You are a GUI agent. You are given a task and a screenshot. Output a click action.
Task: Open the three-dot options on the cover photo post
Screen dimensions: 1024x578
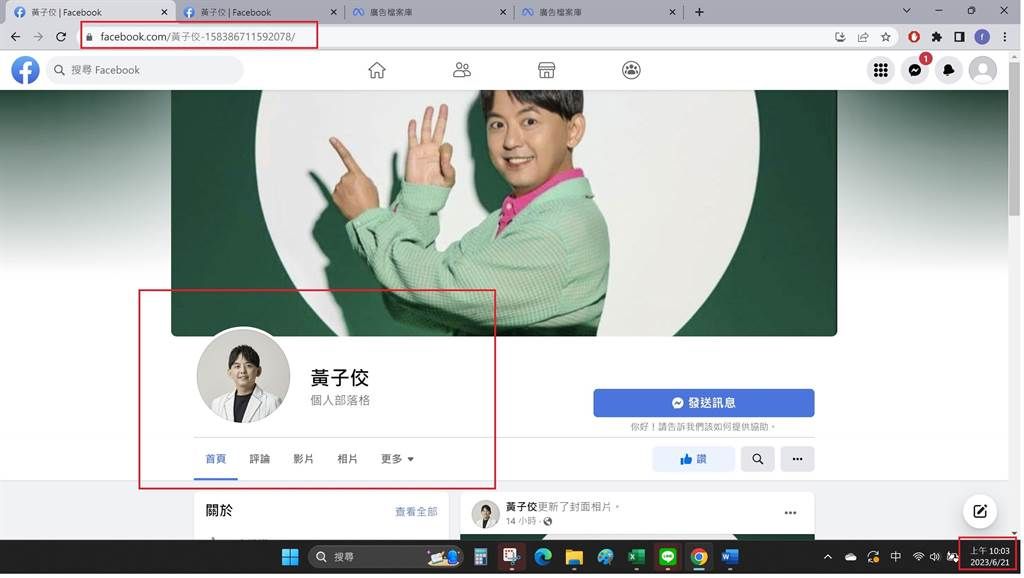pos(791,512)
